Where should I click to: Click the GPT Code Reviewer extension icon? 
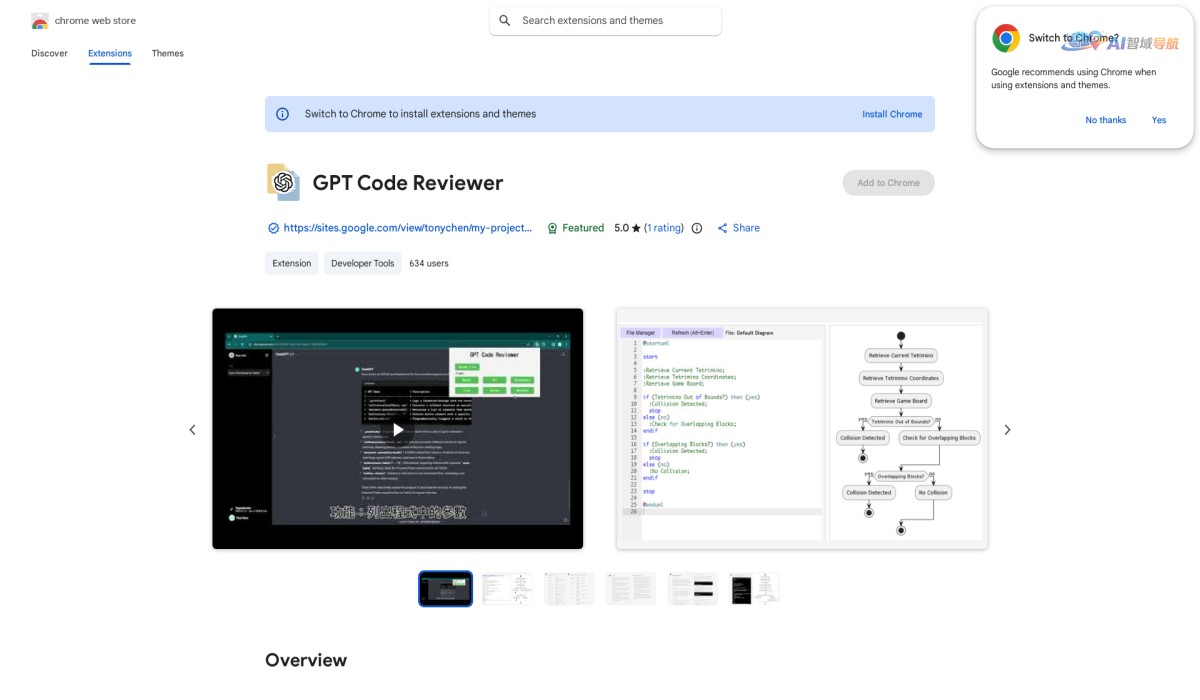click(283, 182)
